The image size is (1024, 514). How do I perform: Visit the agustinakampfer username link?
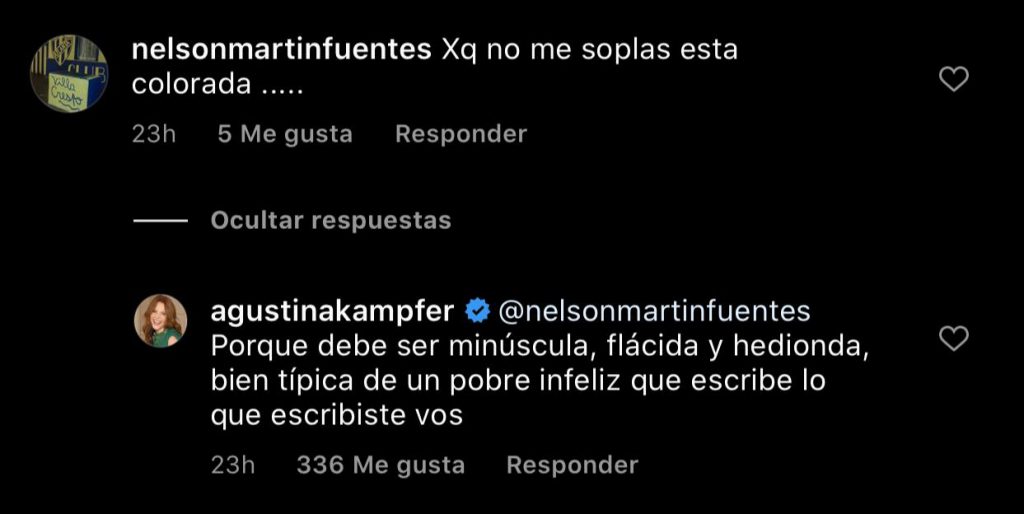333,311
